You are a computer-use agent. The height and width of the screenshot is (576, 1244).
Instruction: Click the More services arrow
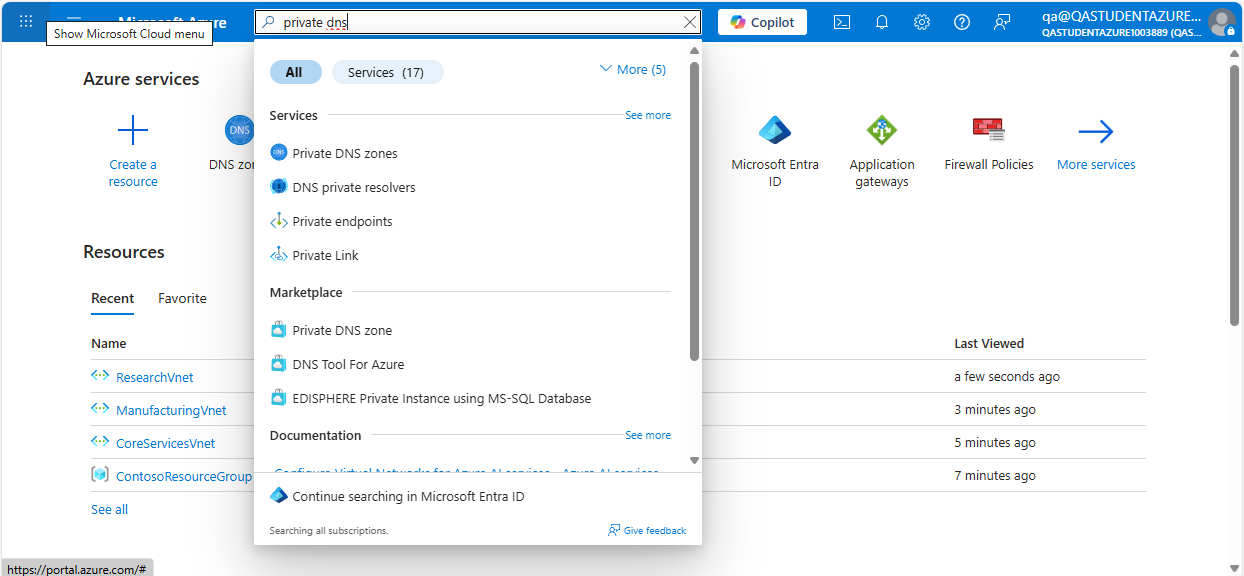pyautogui.click(x=1096, y=131)
